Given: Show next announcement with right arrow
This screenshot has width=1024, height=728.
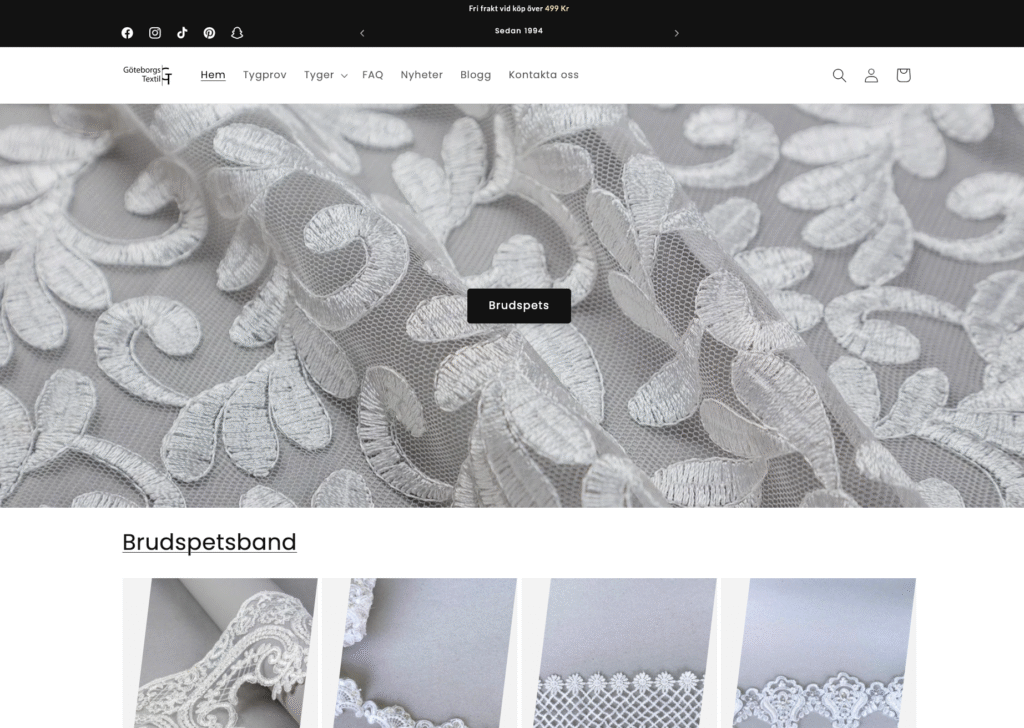Looking at the screenshot, I should point(677,33).
